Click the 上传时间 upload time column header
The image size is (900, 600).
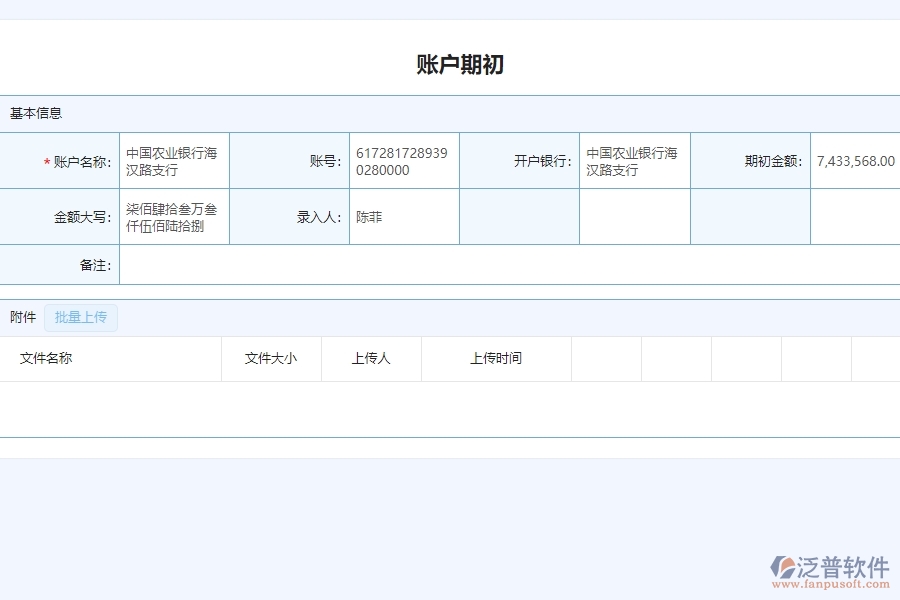coord(496,358)
